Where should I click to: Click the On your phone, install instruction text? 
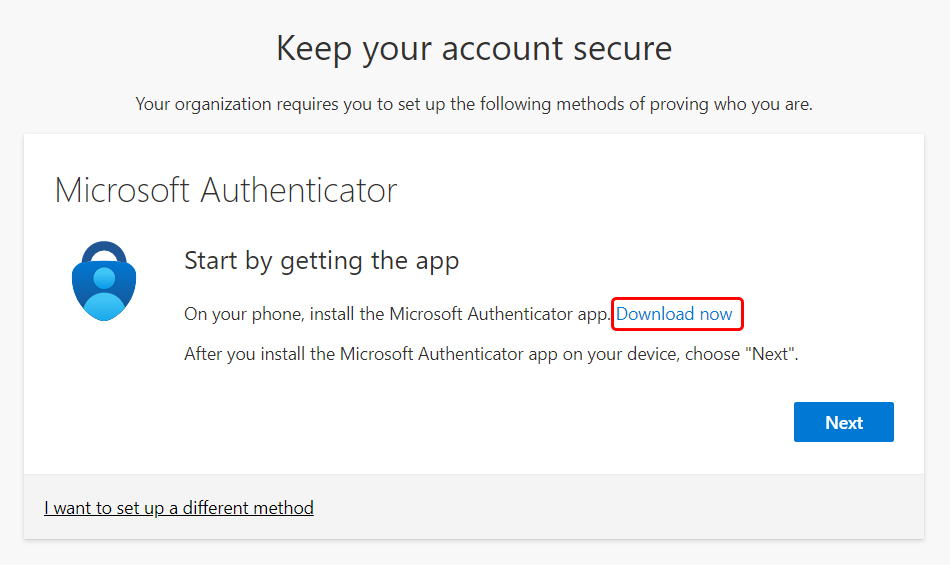click(397, 314)
